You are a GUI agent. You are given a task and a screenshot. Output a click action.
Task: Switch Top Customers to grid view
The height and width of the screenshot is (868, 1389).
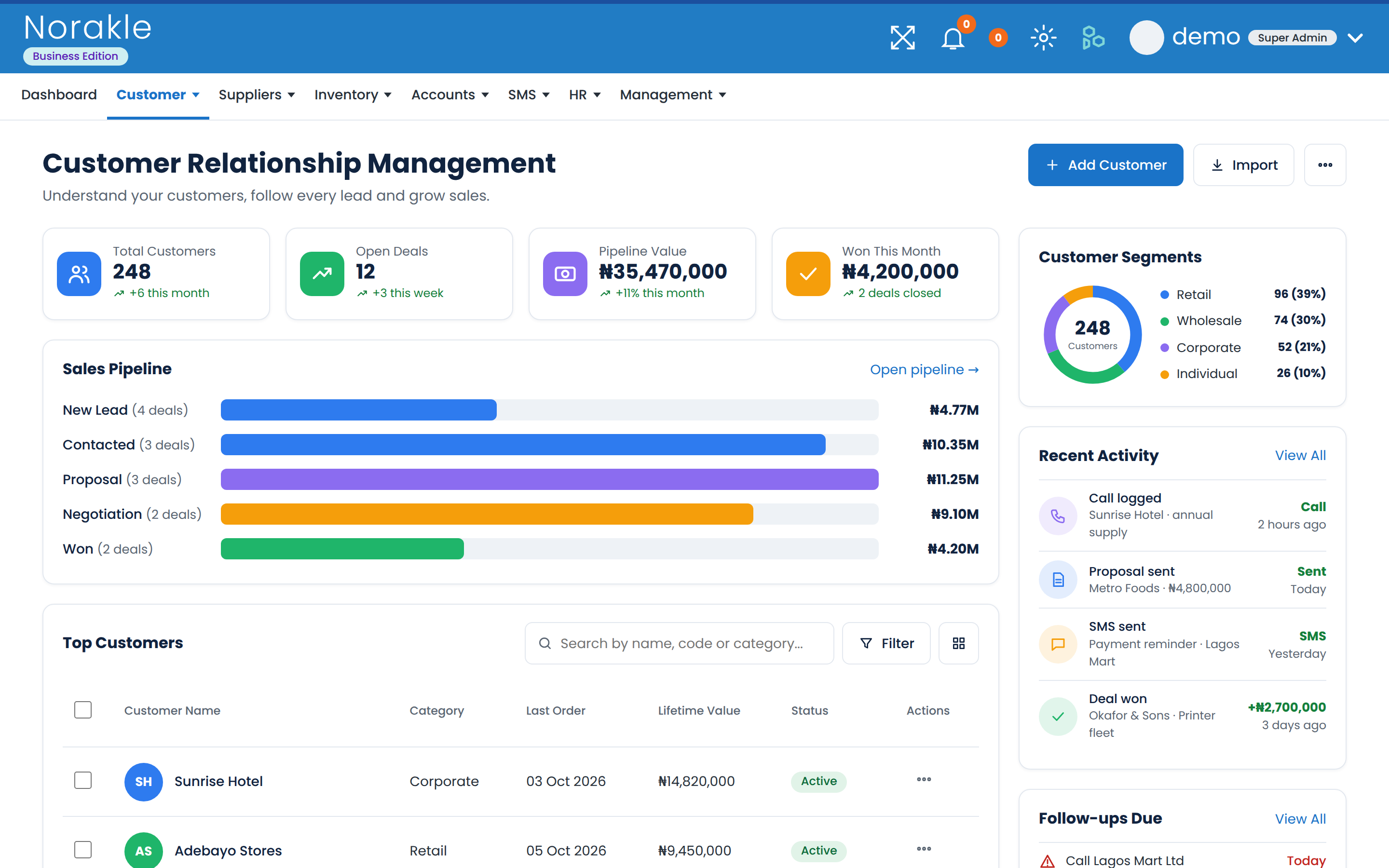[958, 643]
